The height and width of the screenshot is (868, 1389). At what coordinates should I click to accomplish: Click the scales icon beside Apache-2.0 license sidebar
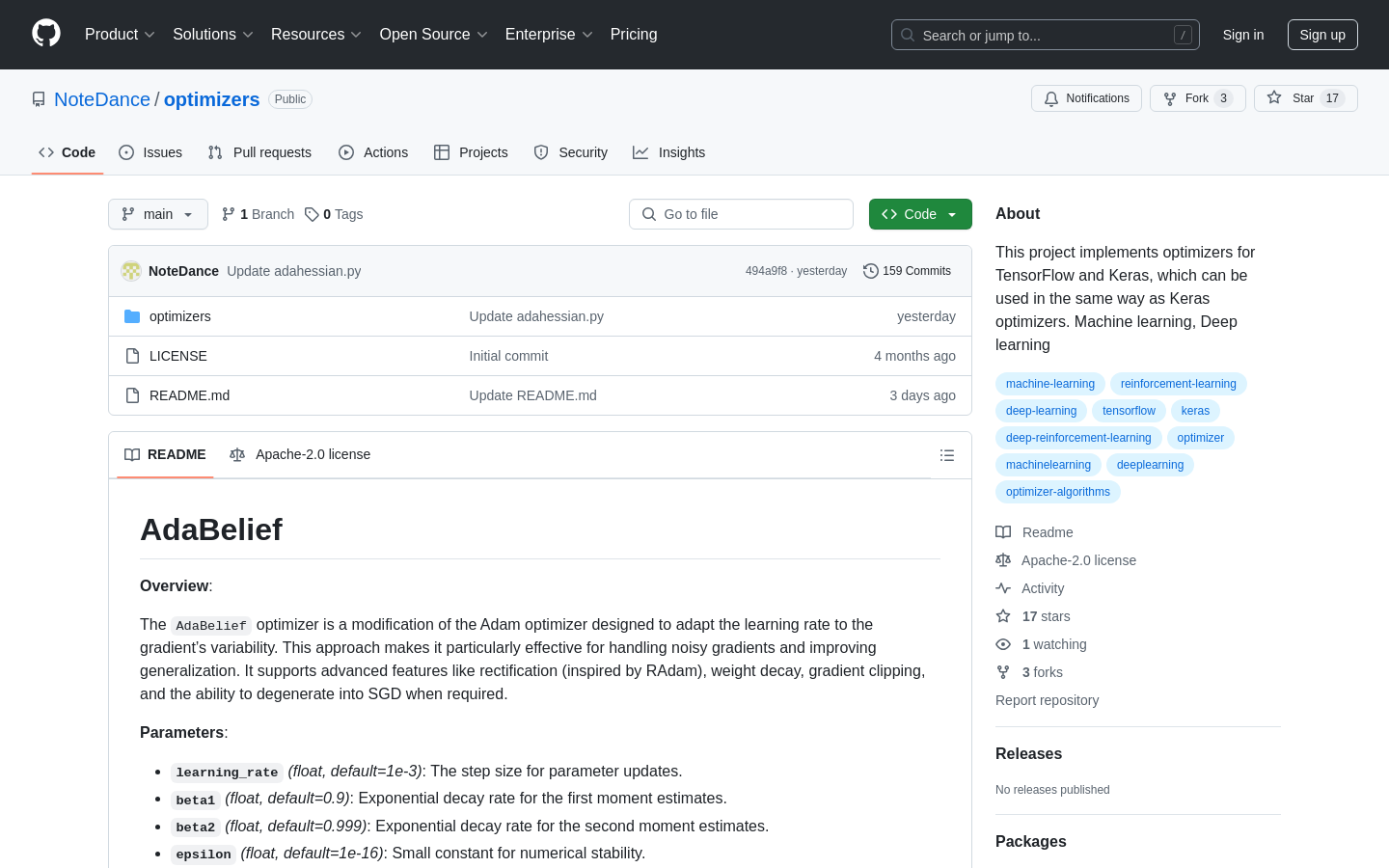tap(1003, 560)
